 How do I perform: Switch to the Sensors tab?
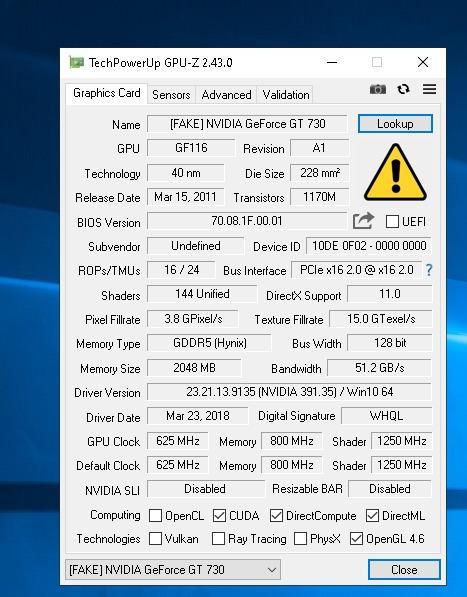point(171,94)
